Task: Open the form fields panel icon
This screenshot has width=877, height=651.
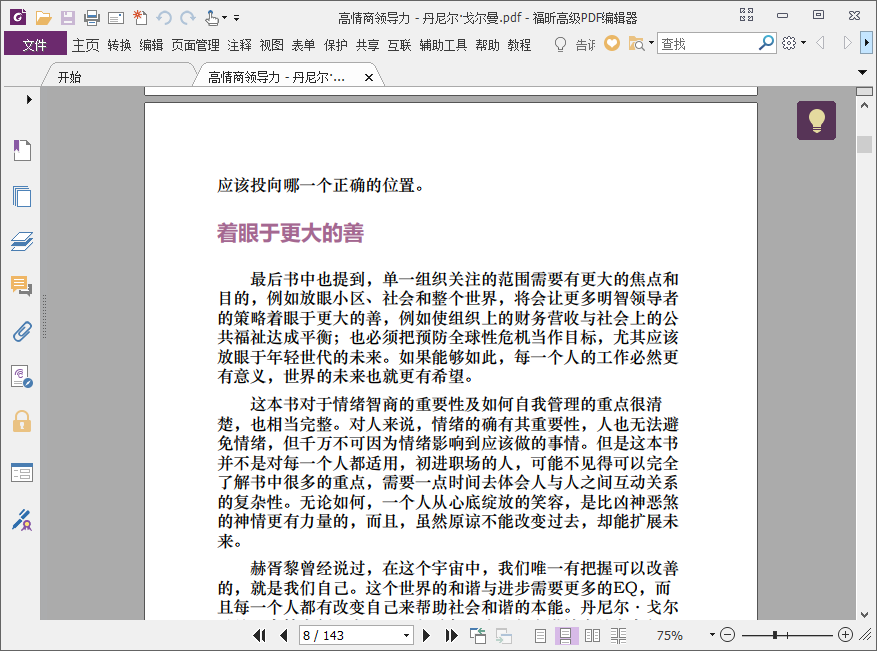Action: (22, 473)
